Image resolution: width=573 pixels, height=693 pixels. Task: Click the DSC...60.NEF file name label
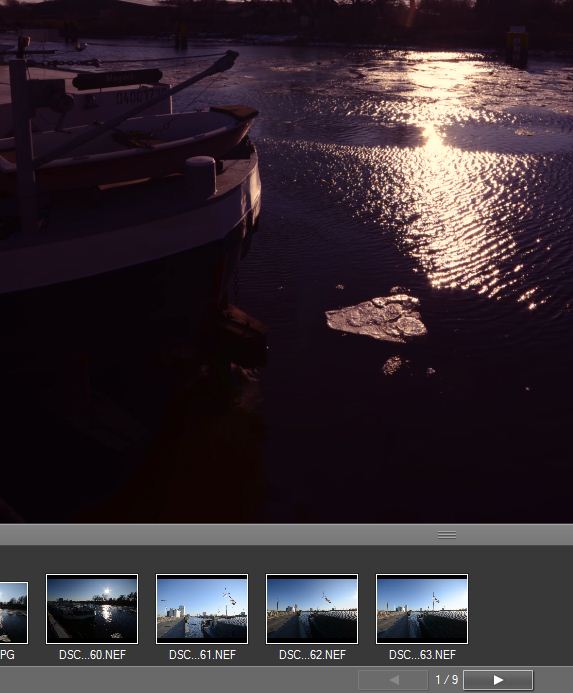[92, 655]
